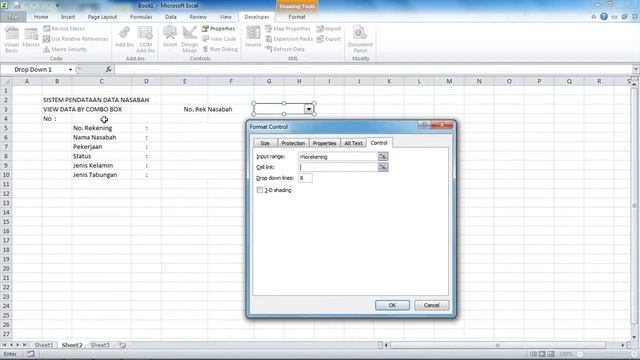Click Refresh Data in XML group
This screenshot has height=360, width=640.
(285, 49)
